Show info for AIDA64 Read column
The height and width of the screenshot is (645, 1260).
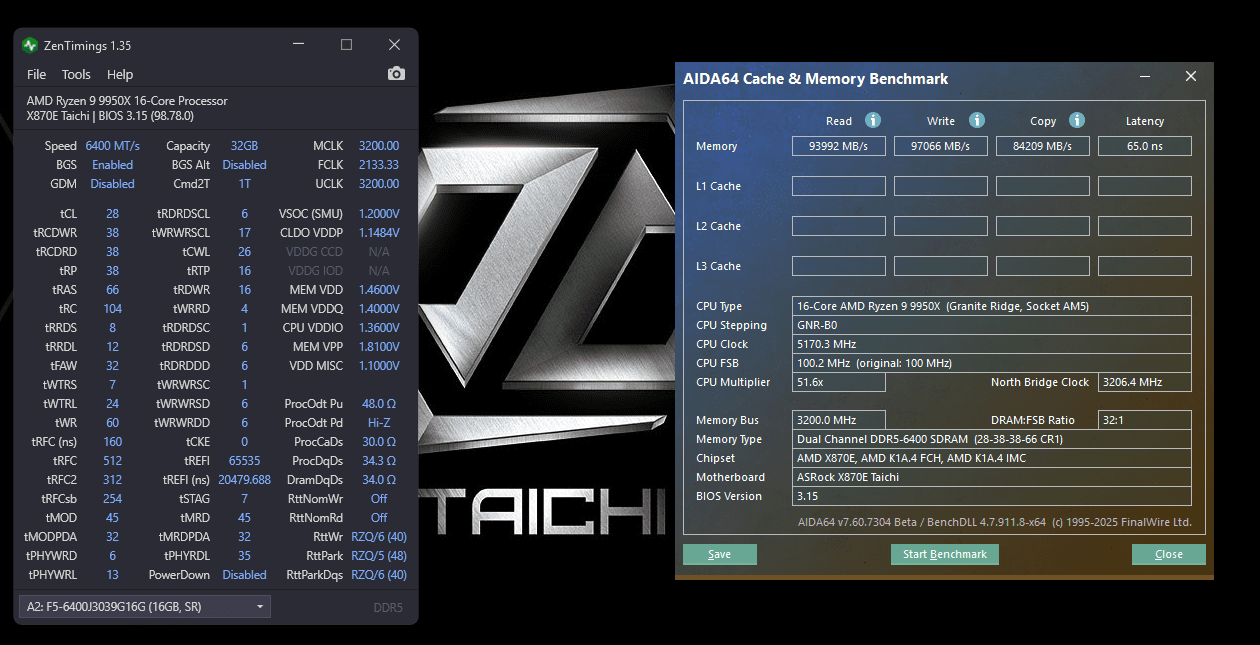click(873, 120)
